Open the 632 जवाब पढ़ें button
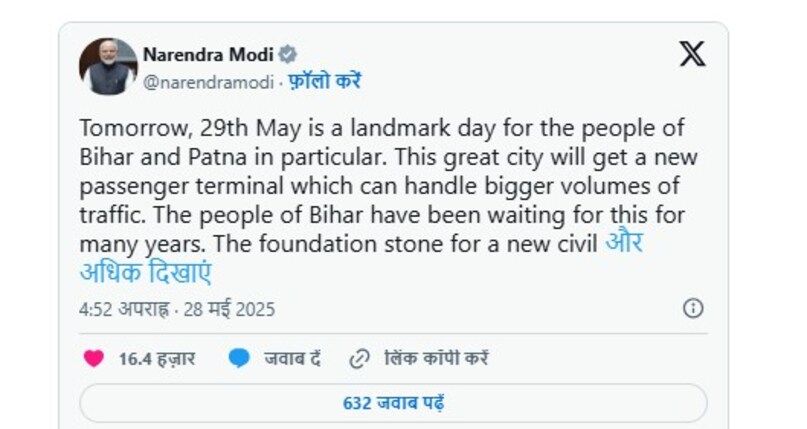The height and width of the screenshot is (429, 807). pyautogui.click(x=393, y=403)
